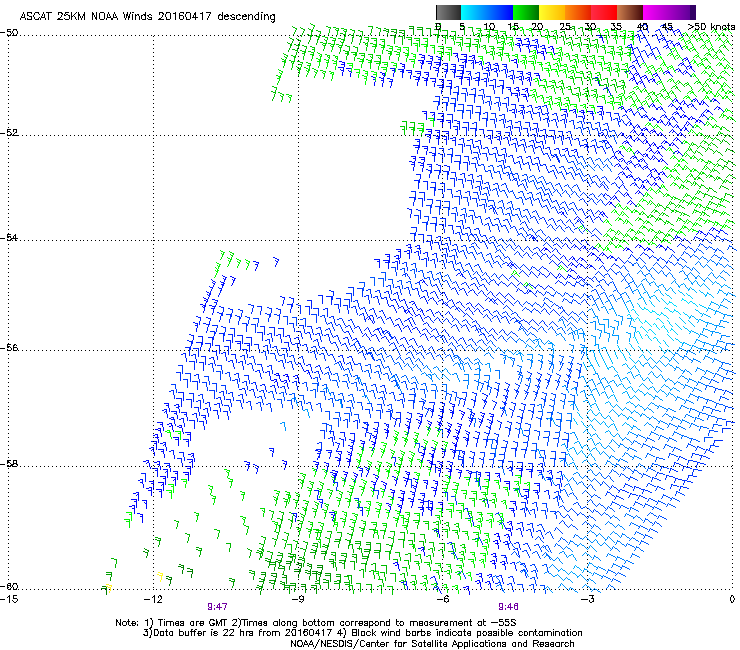Click the "-52" latitude axis label
Screen dimensions: 740x650
tap(9, 133)
